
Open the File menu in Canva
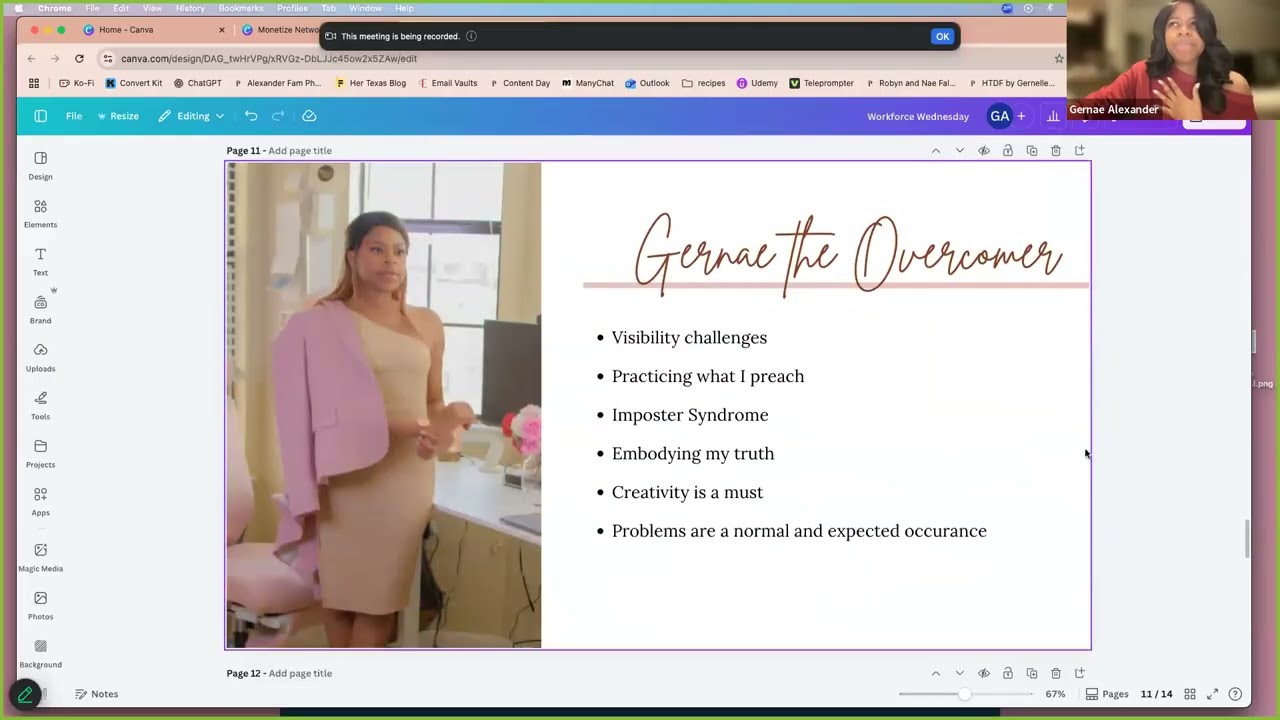(x=74, y=116)
